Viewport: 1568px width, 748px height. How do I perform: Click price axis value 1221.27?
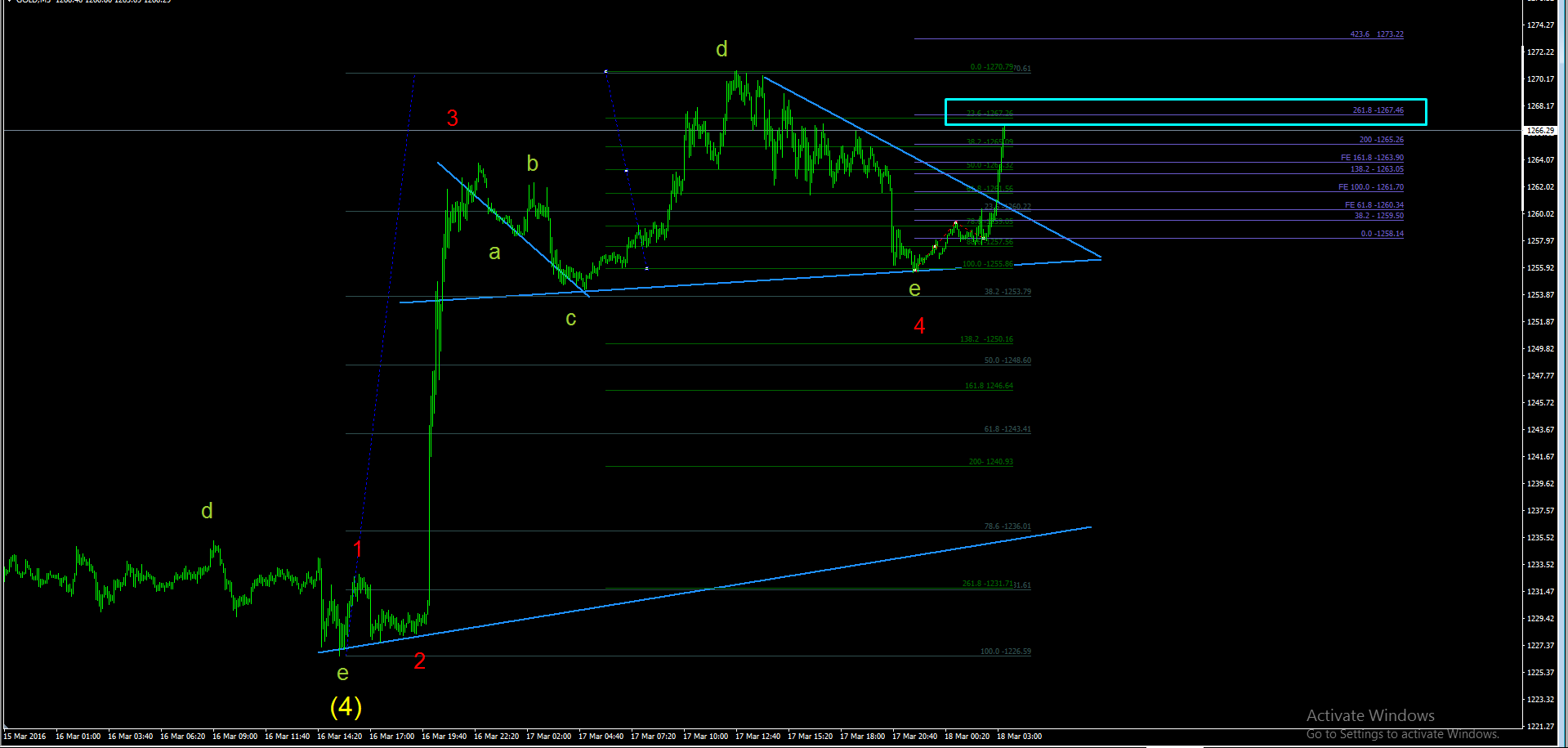1540,726
